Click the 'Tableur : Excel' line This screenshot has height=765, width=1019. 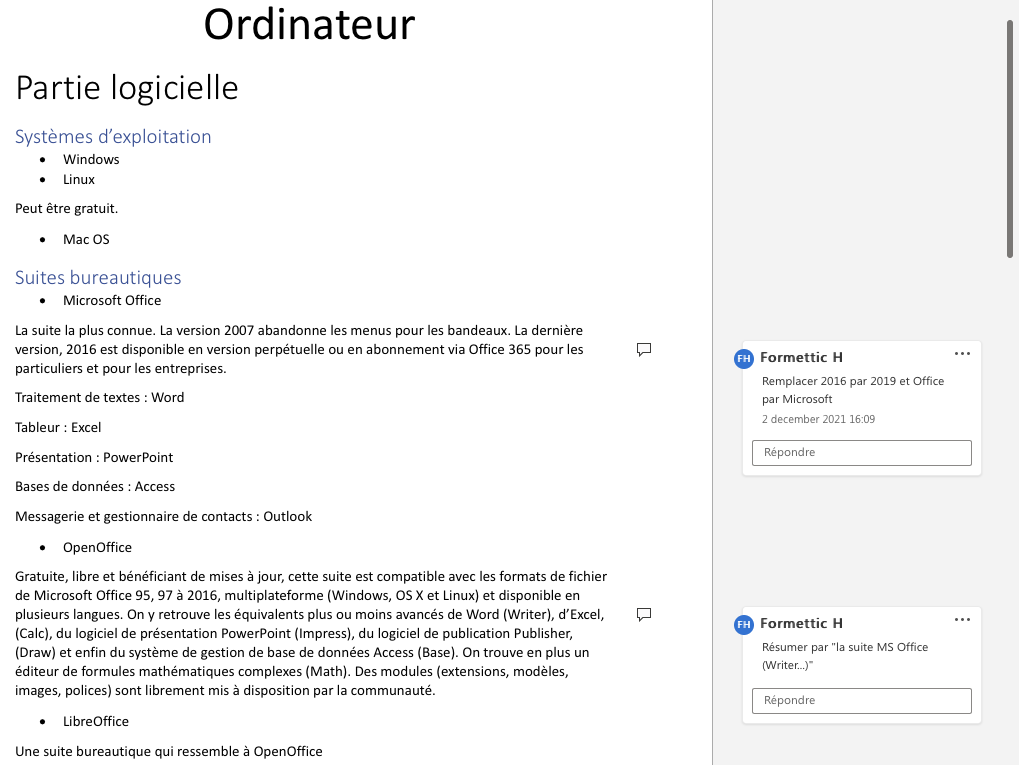click(x=58, y=427)
